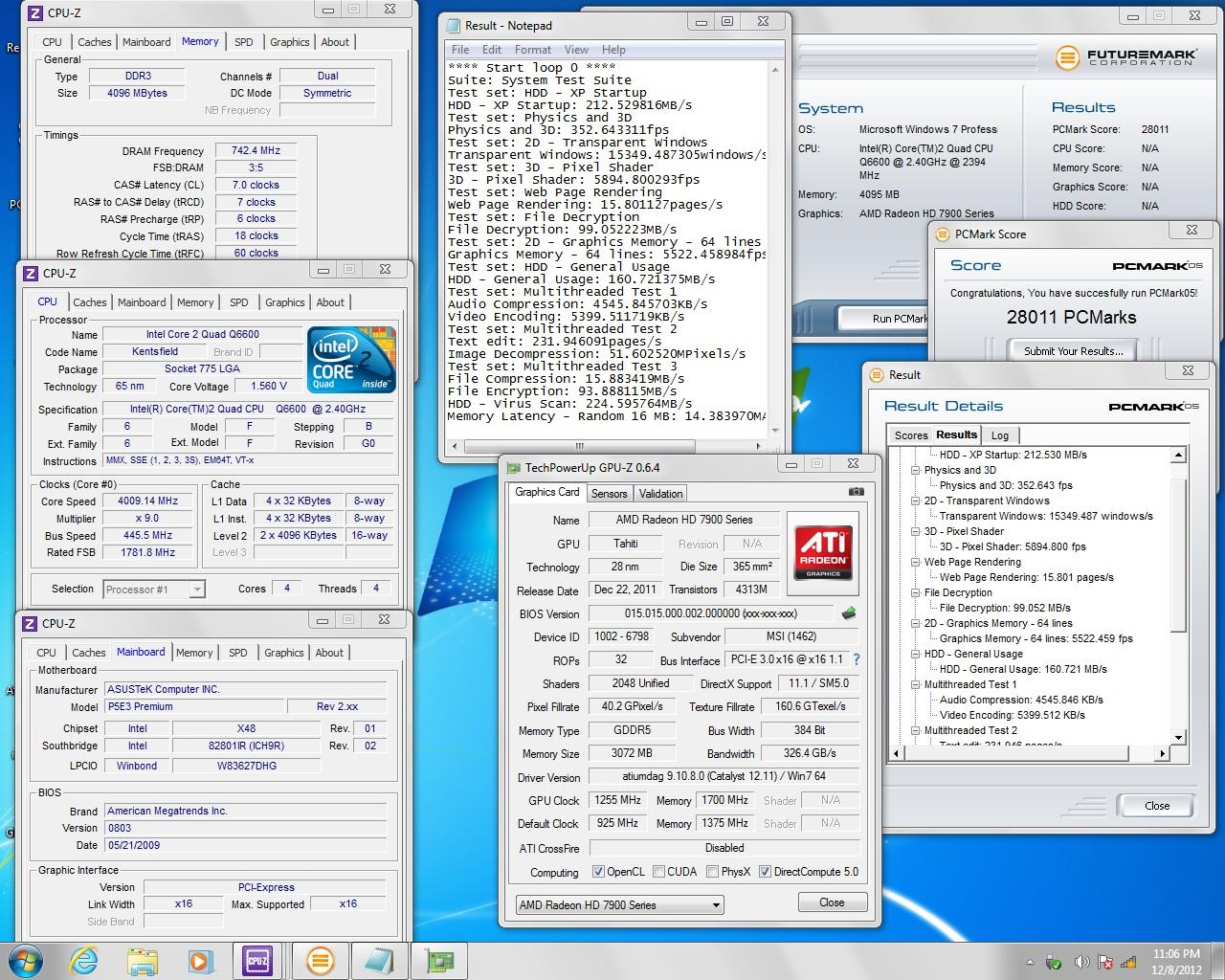Switch to the Validation tab in GPU-Z
Screen dimensions: 1225x980
[661, 494]
